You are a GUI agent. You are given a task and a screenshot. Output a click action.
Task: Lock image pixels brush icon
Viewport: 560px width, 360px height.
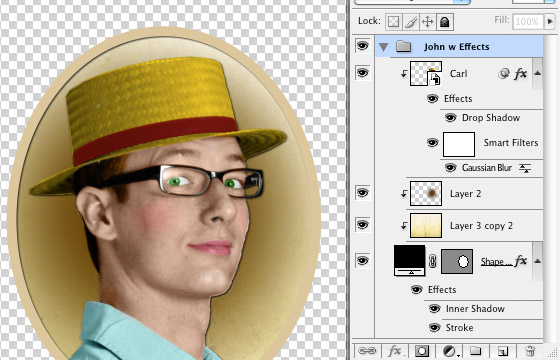click(x=411, y=22)
